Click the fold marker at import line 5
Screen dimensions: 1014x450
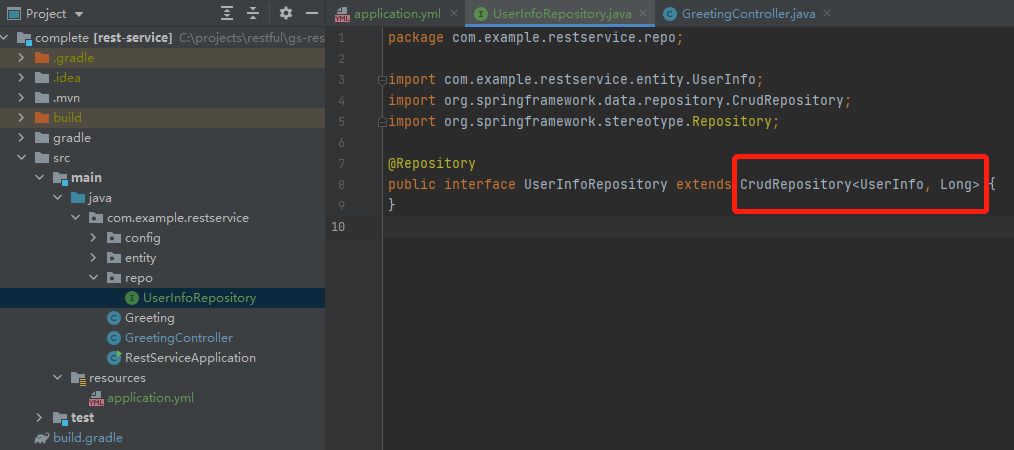(x=382, y=122)
